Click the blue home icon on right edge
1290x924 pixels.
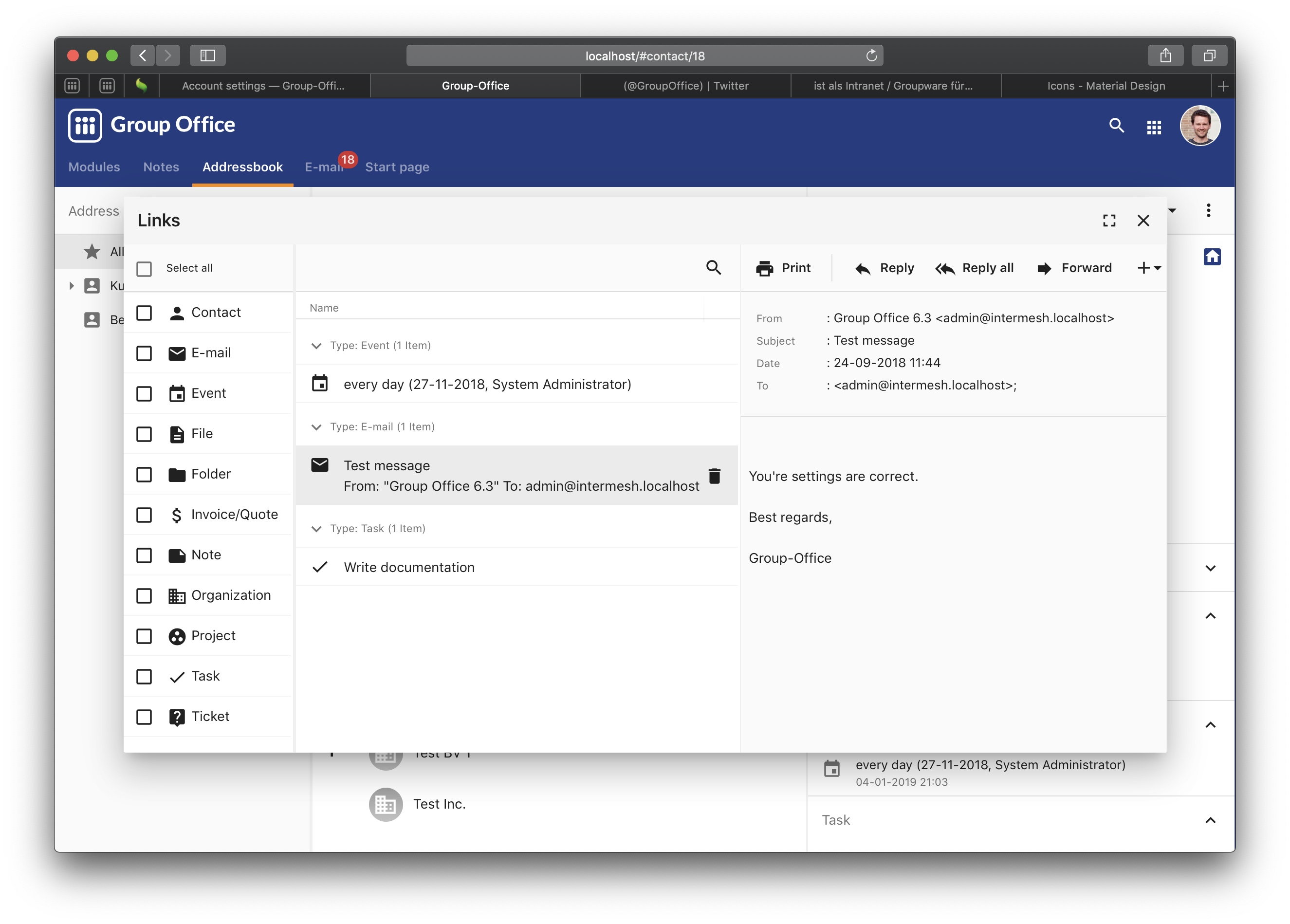click(1212, 257)
